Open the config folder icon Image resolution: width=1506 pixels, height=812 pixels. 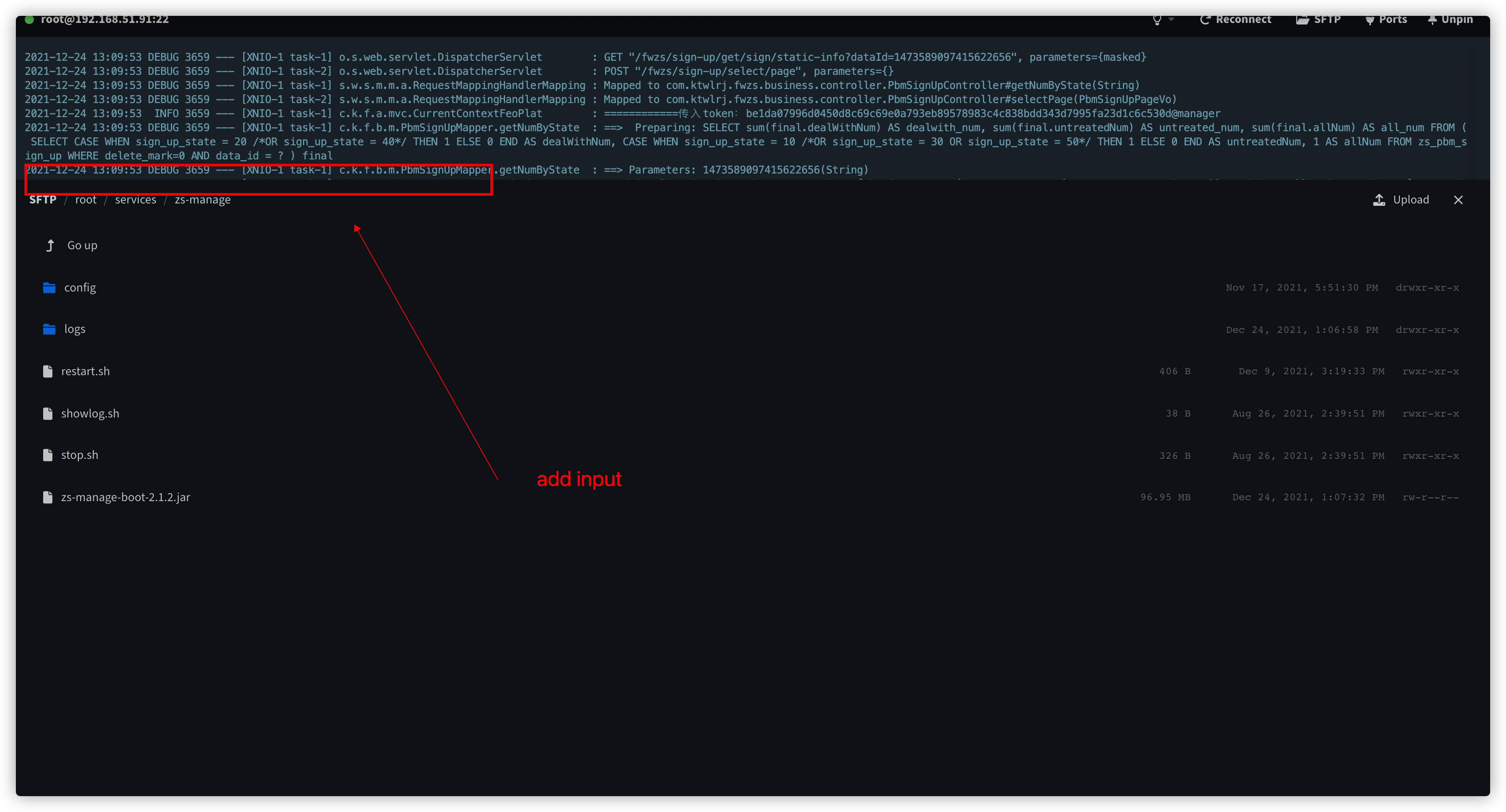tap(49, 287)
